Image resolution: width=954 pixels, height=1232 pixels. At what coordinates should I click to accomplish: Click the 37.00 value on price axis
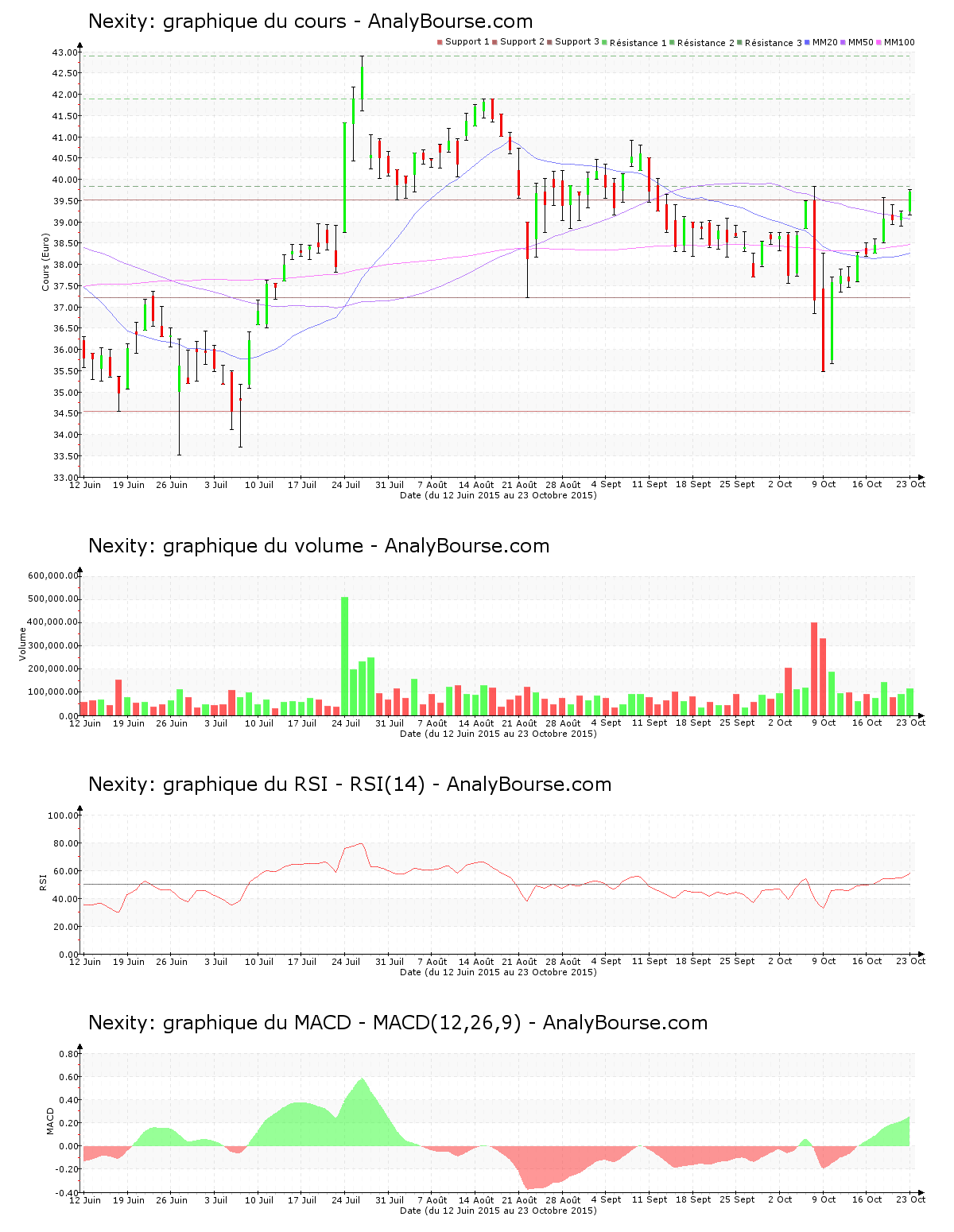coord(65,308)
